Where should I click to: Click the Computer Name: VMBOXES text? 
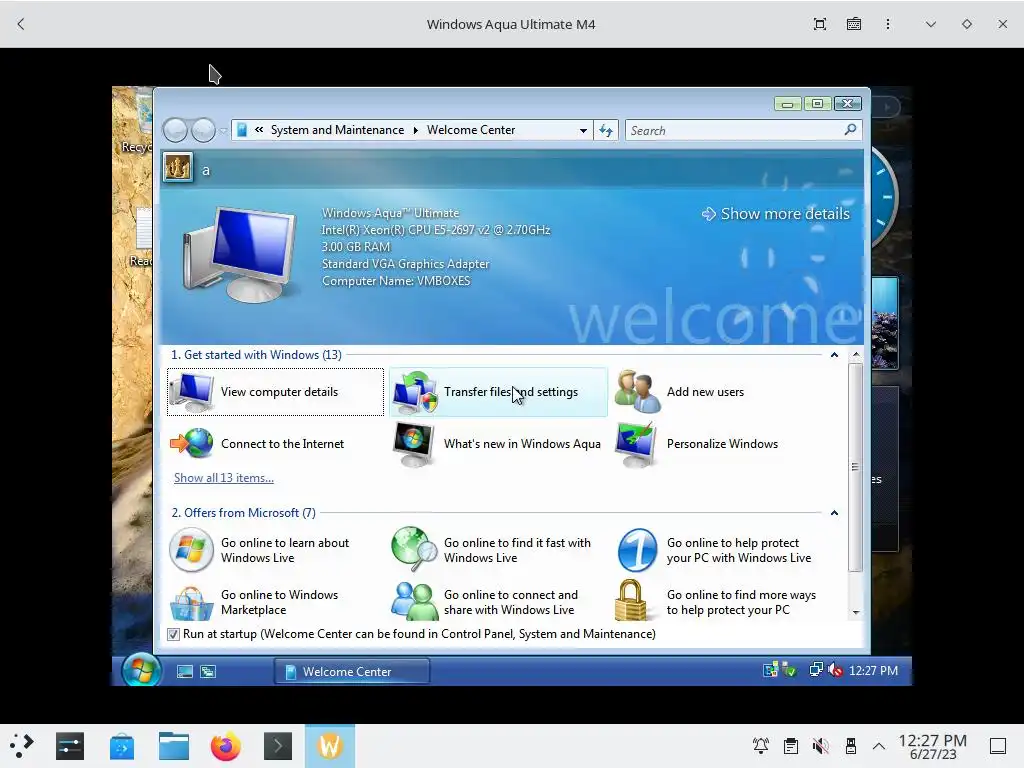pos(396,281)
